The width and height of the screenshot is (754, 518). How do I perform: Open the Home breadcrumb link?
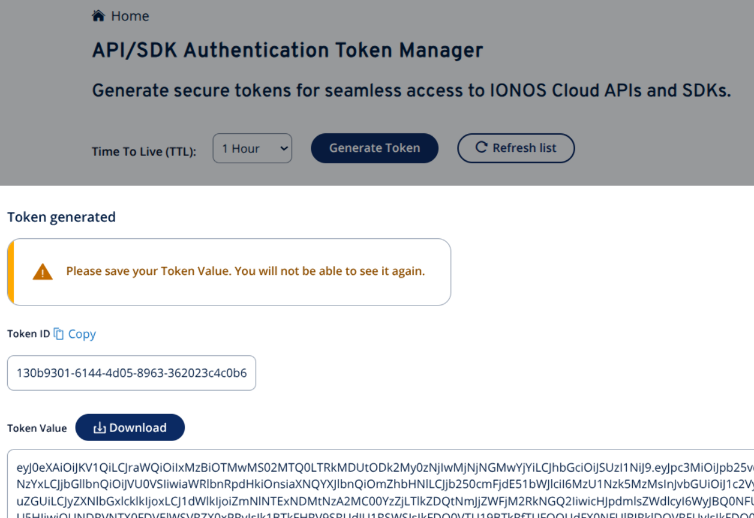(x=130, y=16)
